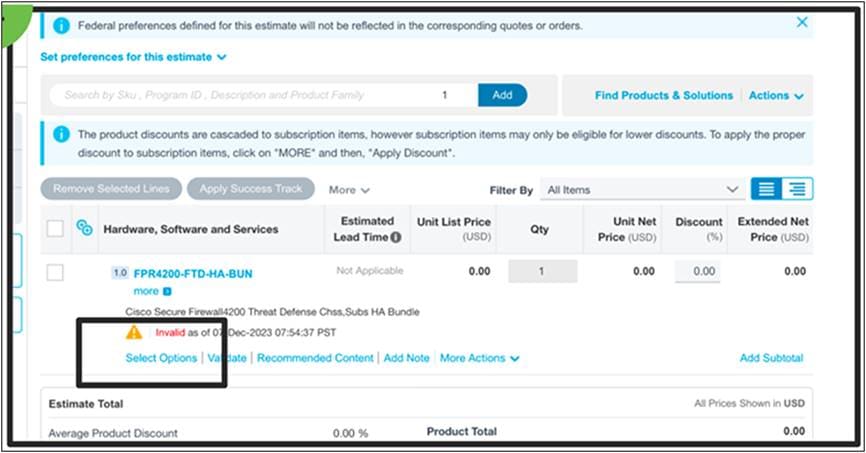The image size is (866, 453).
Task: Expand line details with the more icon
Action: 167,291
